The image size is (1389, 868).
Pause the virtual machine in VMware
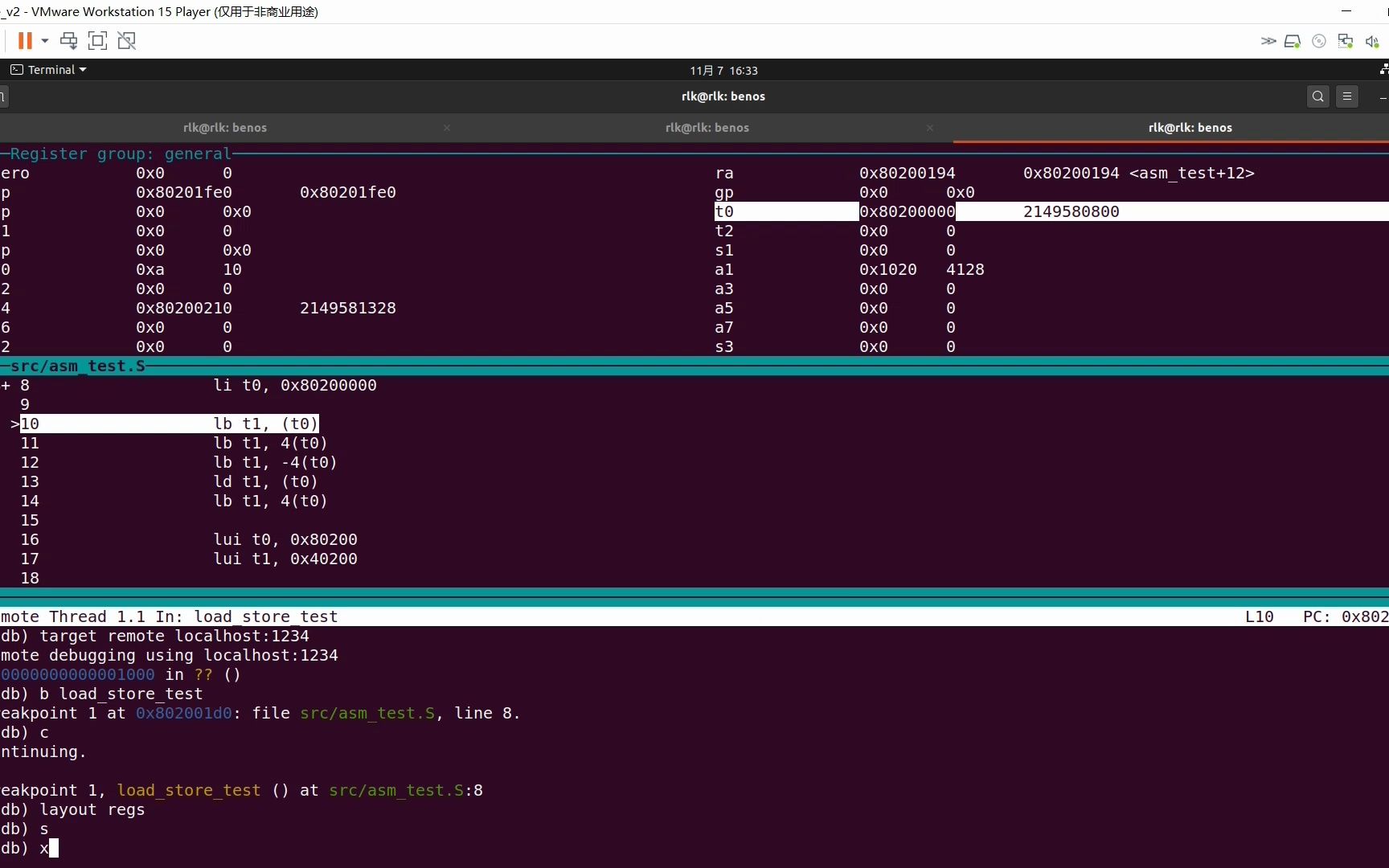(x=25, y=40)
